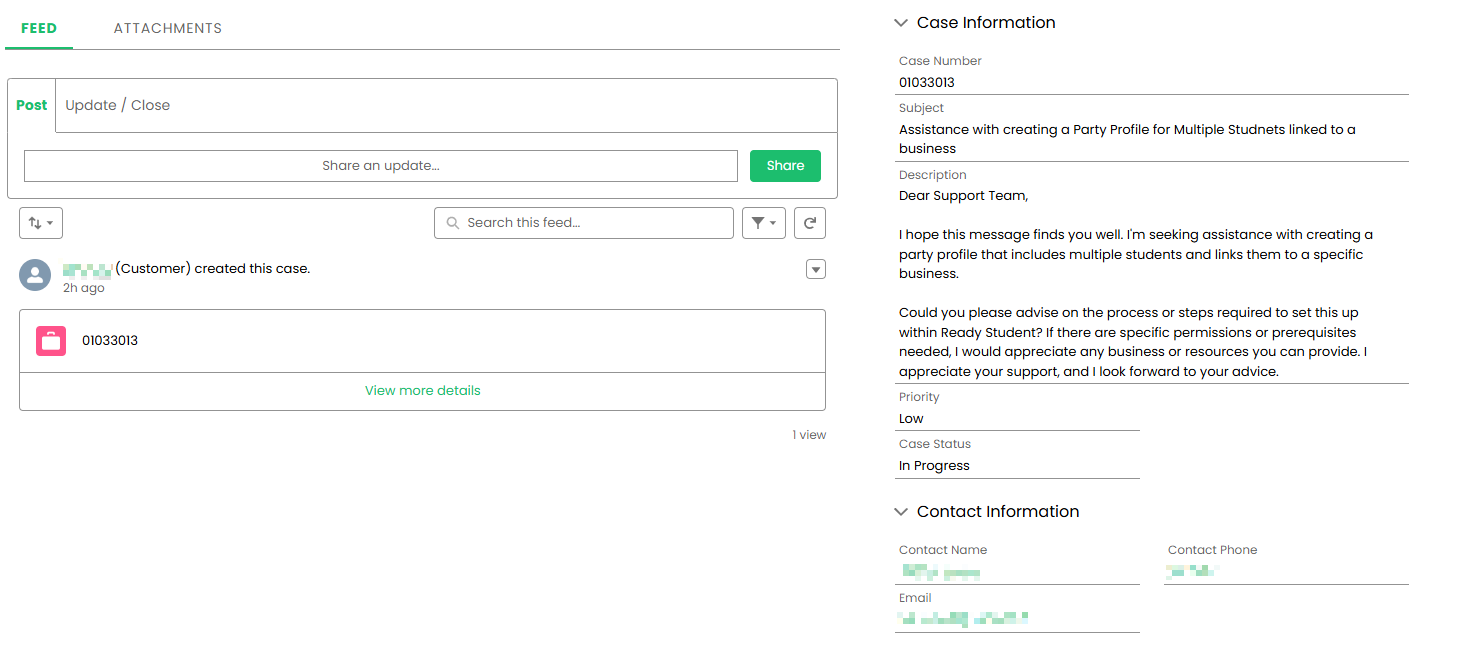The width and height of the screenshot is (1461, 669).
Task: Collapse the Case Information section
Action: point(901,22)
